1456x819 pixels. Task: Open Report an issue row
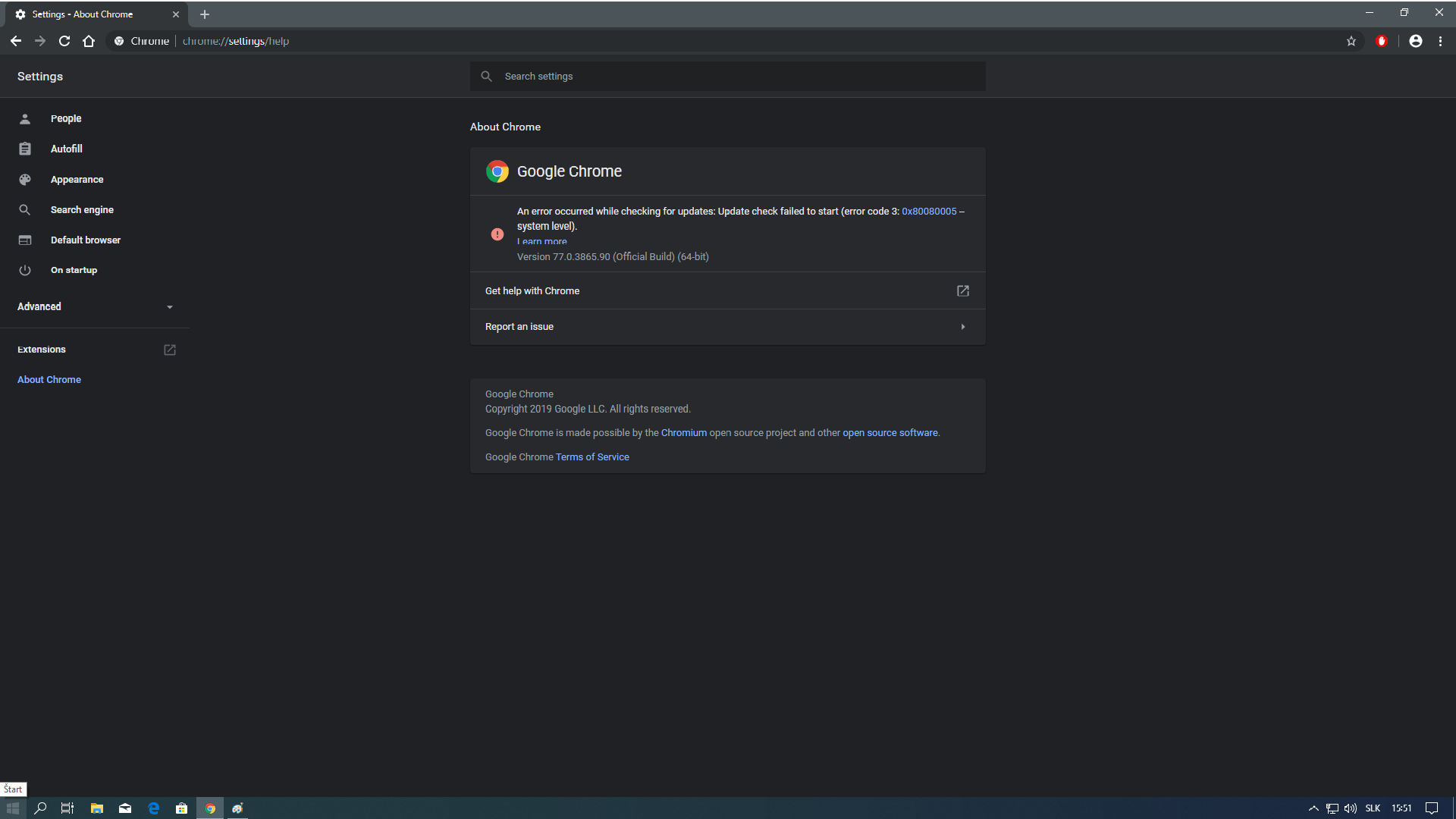pos(728,327)
